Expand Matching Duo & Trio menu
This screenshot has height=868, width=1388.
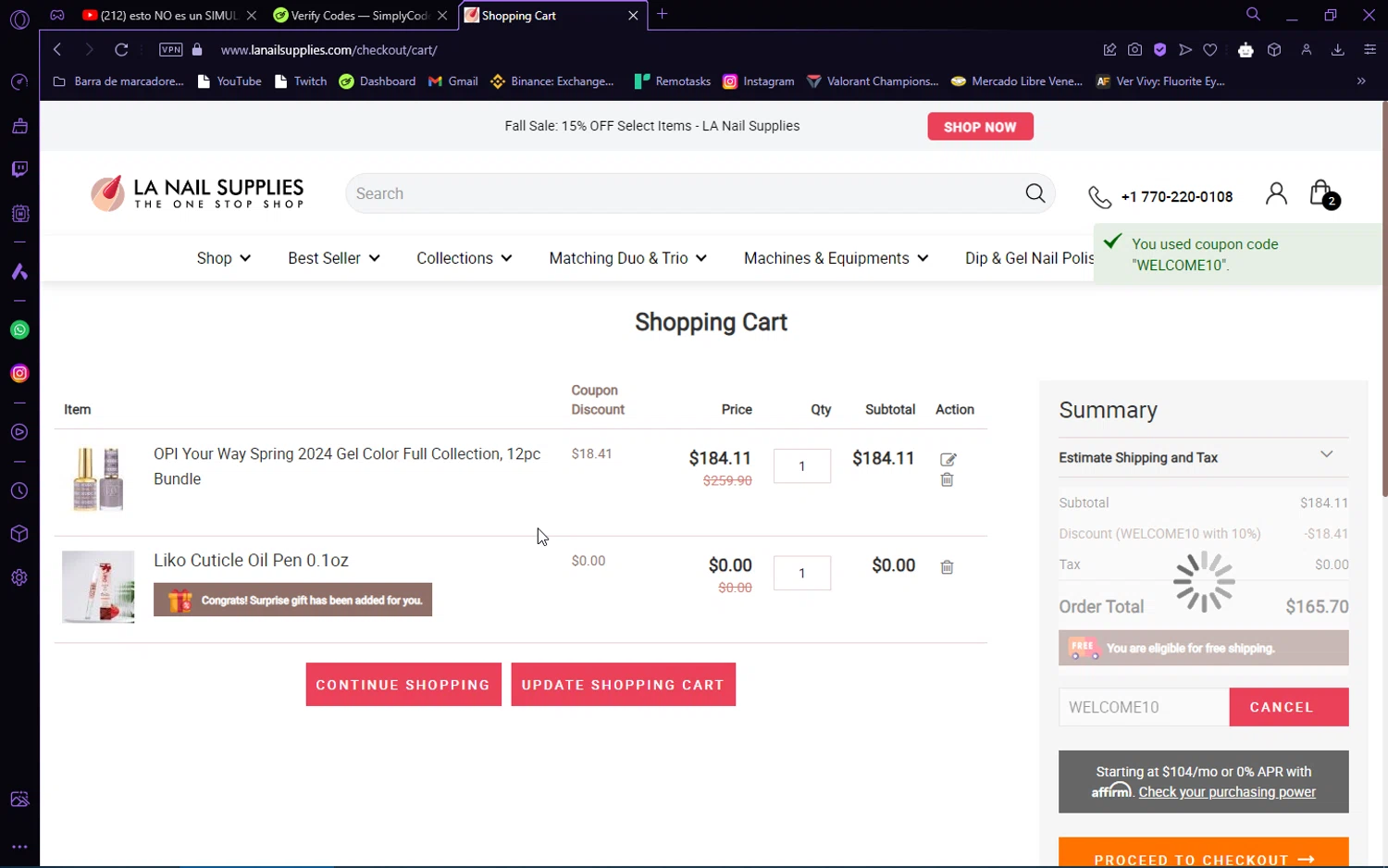tap(627, 258)
